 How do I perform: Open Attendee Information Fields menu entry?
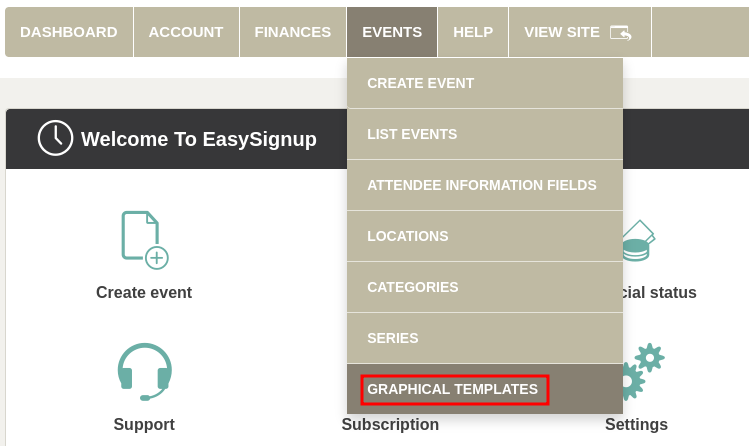[x=482, y=185]
